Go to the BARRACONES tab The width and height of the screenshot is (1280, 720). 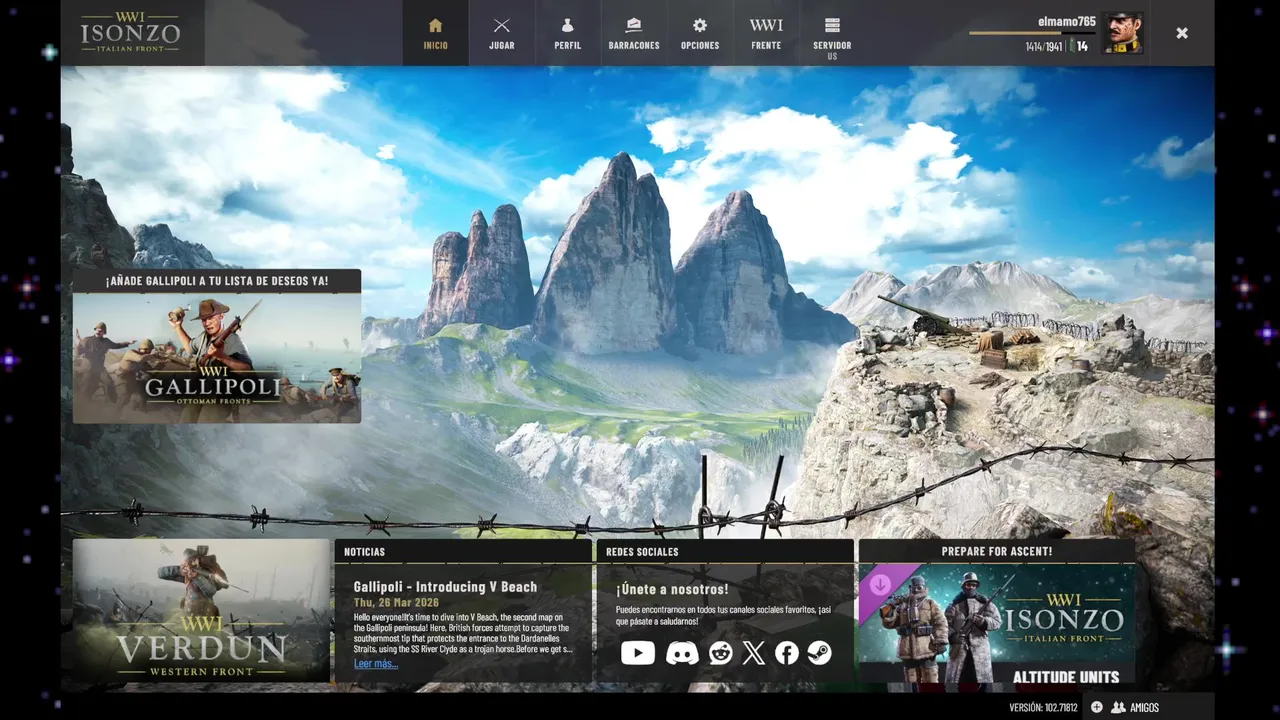point(633,33)
